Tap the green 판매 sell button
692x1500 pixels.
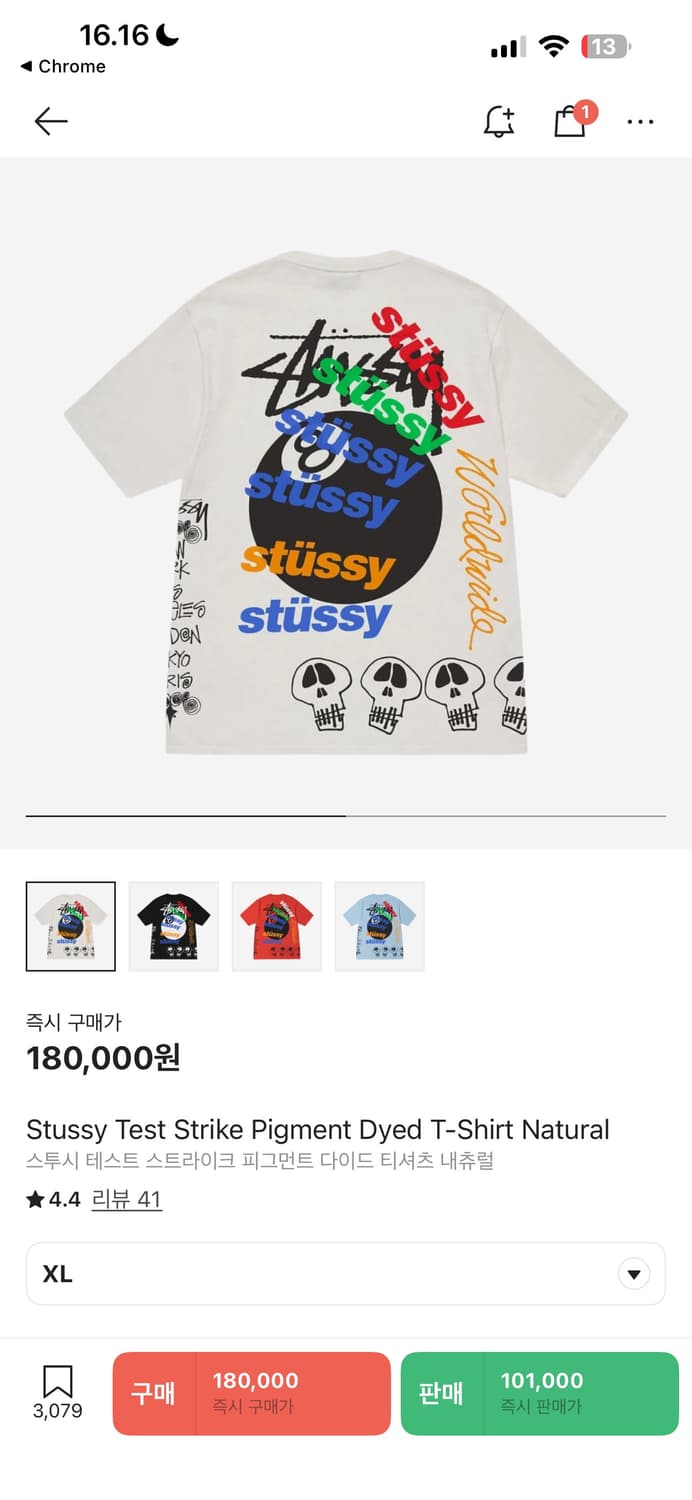pyautogui.click(x=540, y=1394)
